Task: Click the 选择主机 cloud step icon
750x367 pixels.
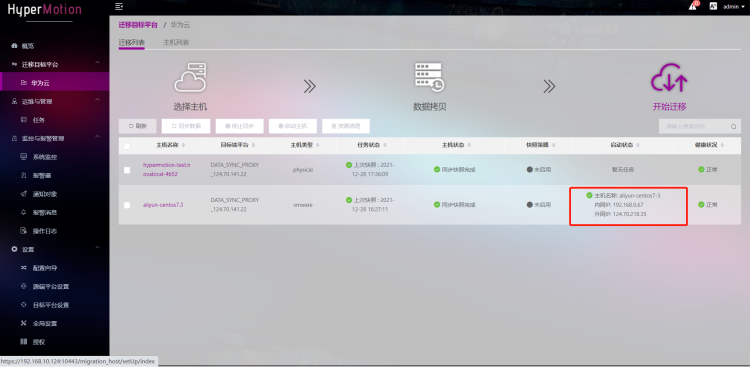Action: 190,78
